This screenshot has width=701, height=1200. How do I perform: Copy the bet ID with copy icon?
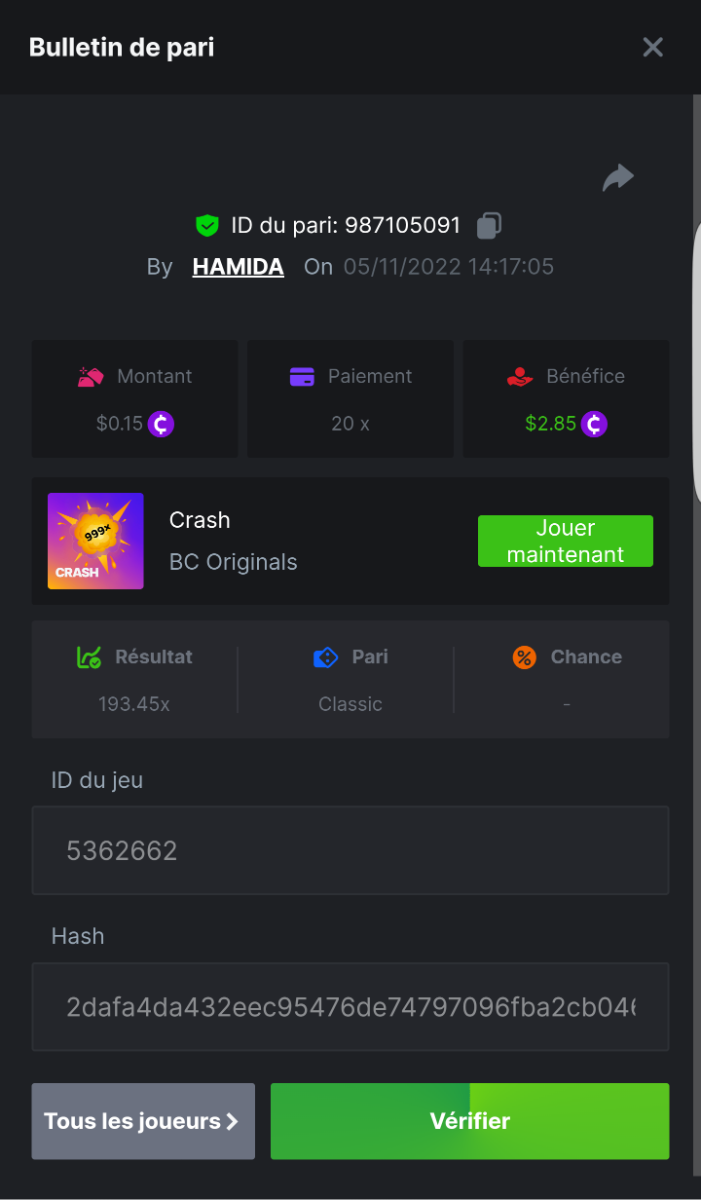click(x=489, y=226)
